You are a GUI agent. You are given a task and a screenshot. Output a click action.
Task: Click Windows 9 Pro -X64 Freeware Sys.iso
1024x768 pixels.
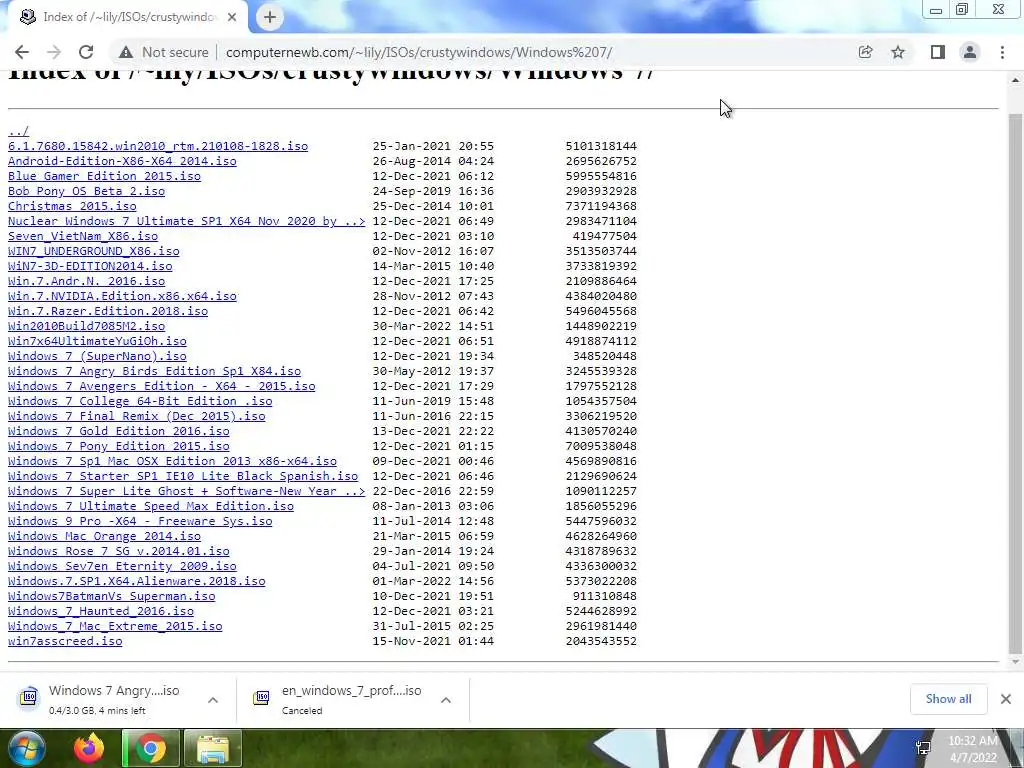point(140,522)
